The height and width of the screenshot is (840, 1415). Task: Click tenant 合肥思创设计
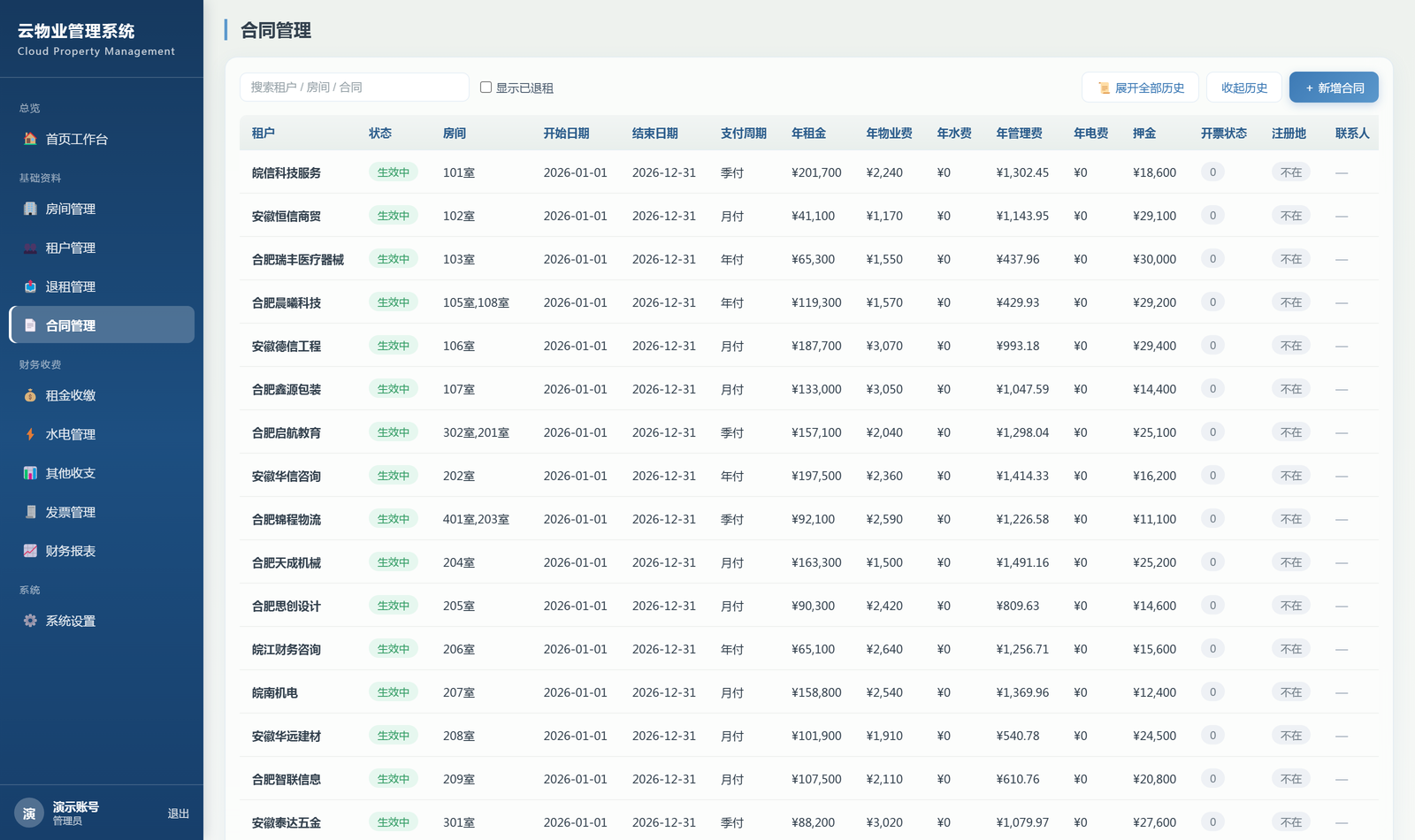(287, 607)
